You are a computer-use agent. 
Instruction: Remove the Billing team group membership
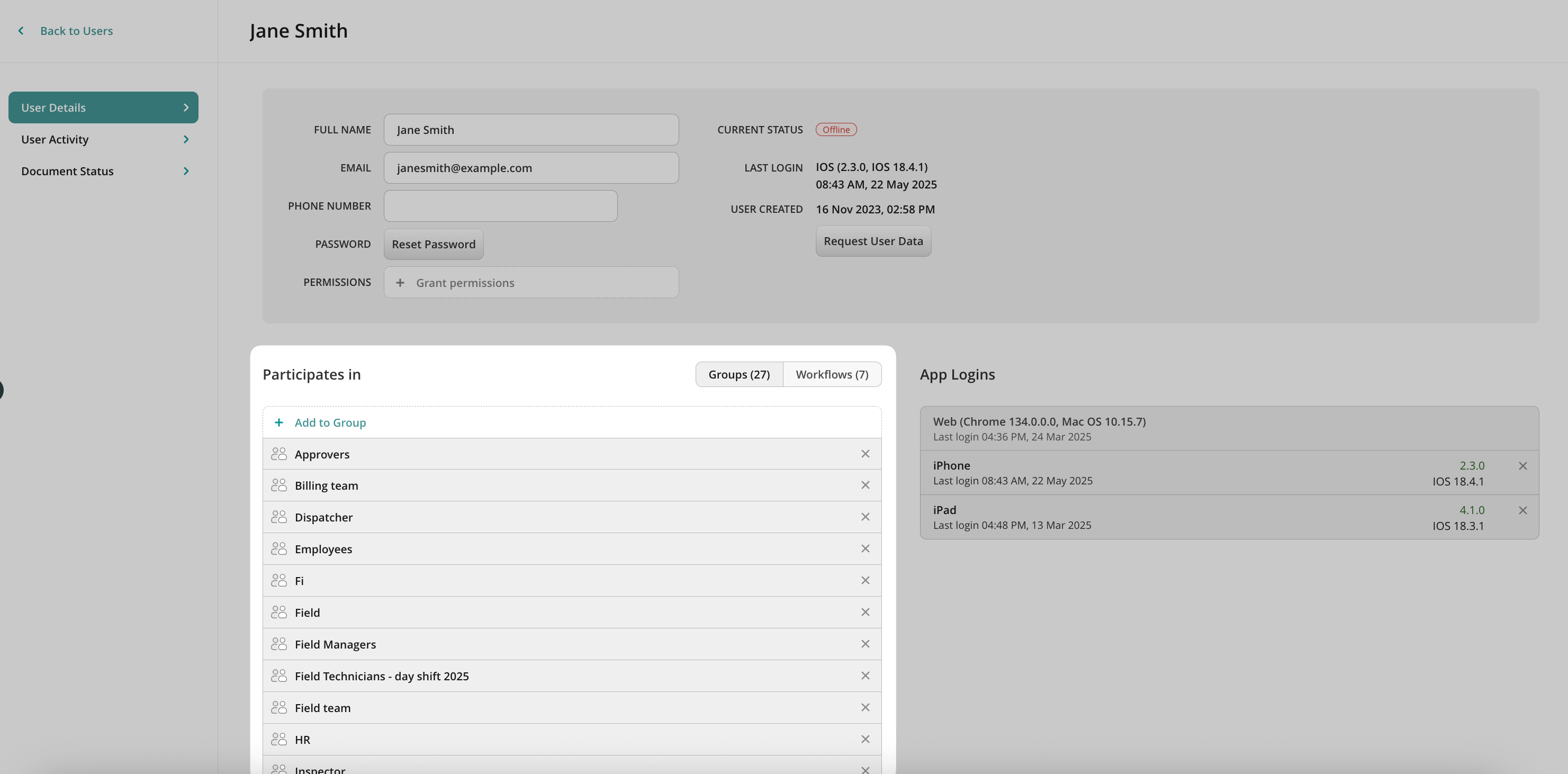pyautogui.click(x=865, y=485)
